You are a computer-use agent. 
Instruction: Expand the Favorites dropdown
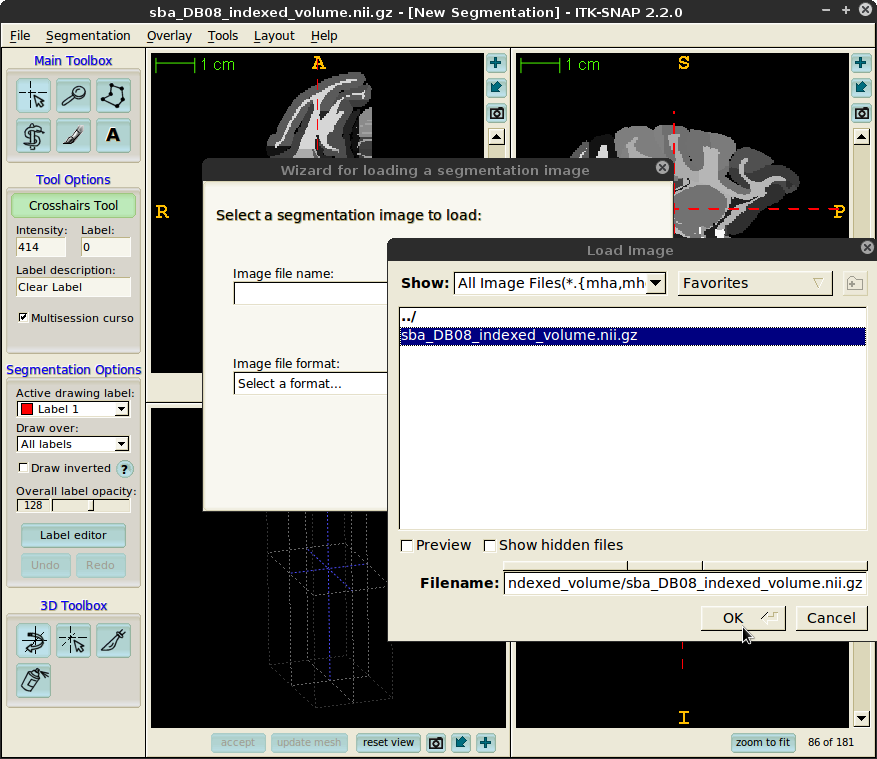click(x=755, y=283)
